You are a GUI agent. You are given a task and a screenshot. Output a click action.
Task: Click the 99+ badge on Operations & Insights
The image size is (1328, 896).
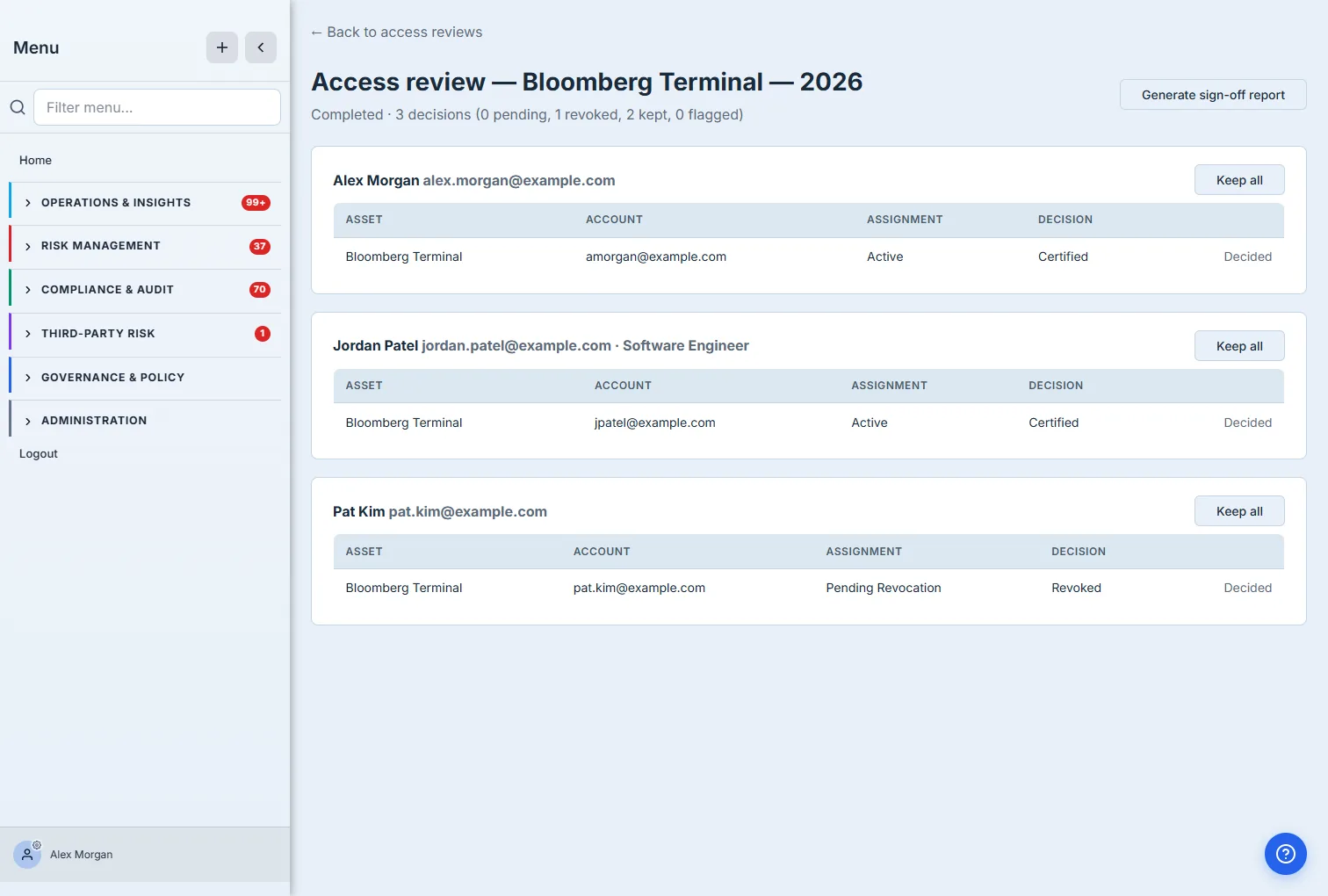(256, 203)
